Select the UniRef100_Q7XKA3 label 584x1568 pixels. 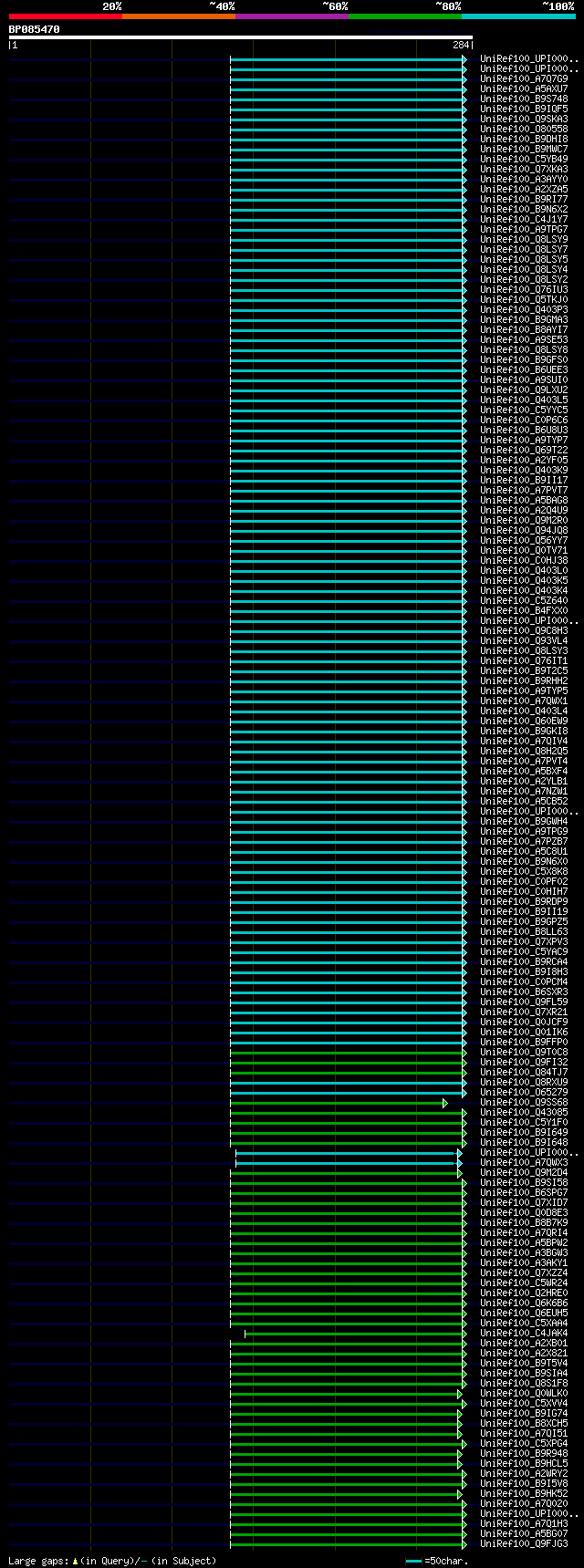(524, 170)
